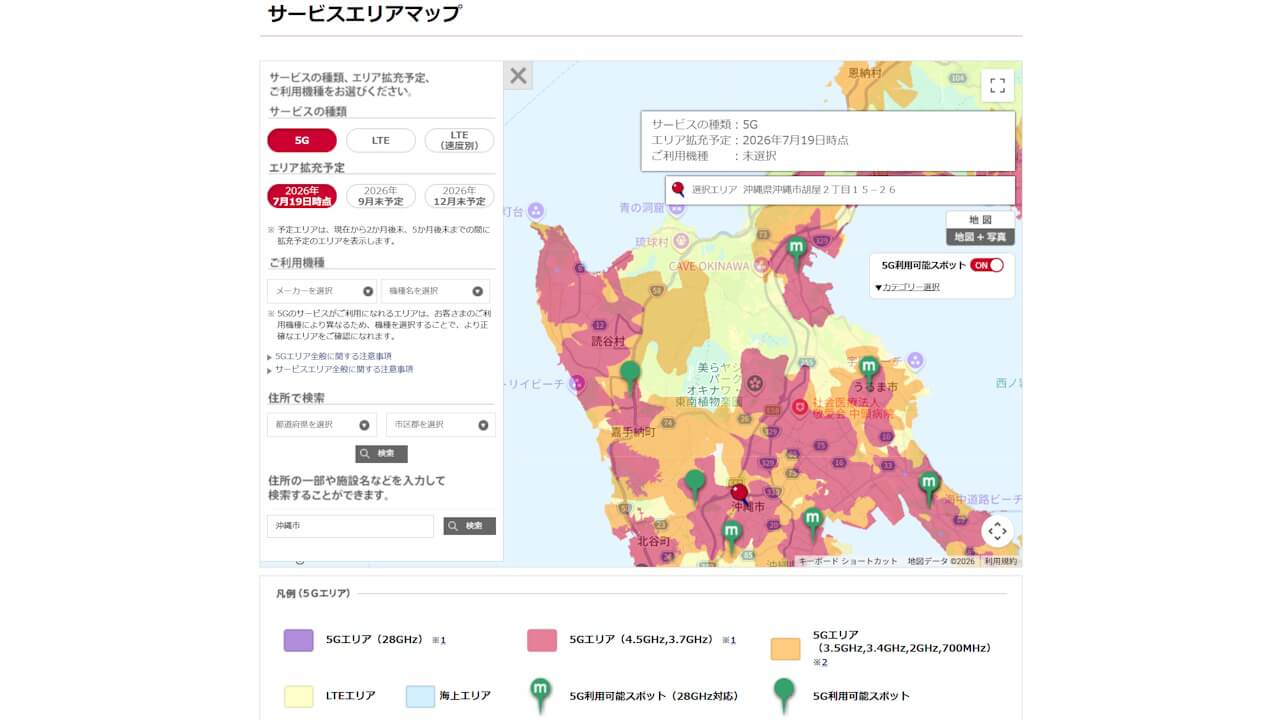
Task: Click the red pin icon in 選択エリア box
Action: (x=678, y=190)
